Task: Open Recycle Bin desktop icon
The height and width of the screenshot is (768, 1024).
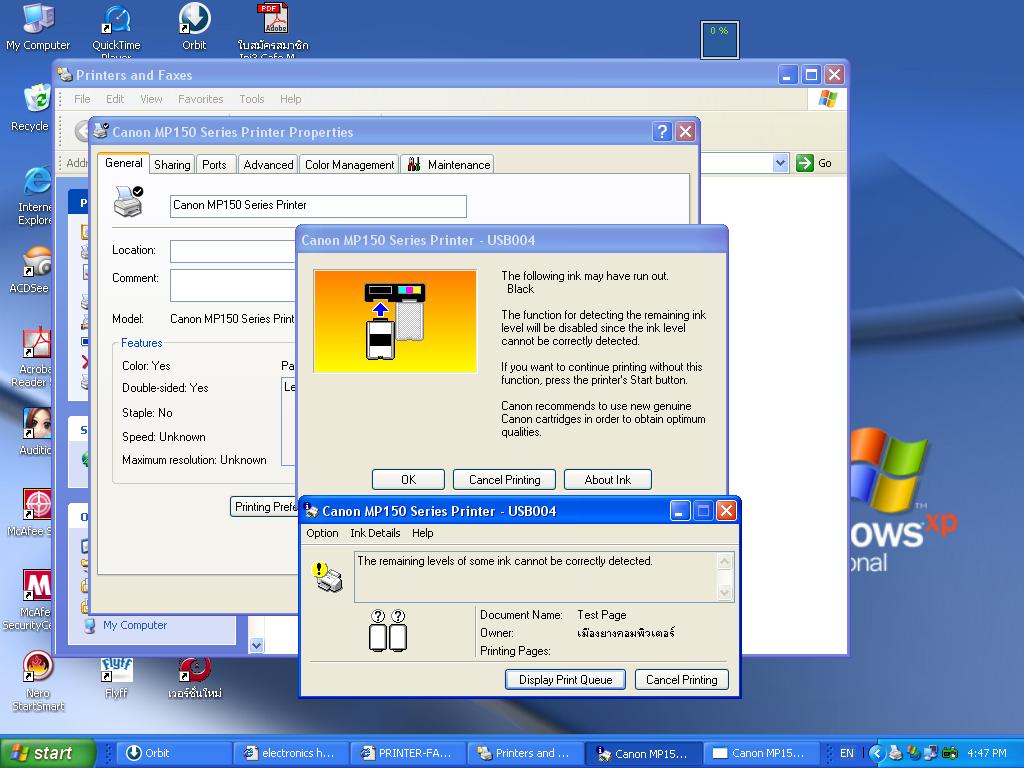Action: pyautogui.click(x=31, y=108)
